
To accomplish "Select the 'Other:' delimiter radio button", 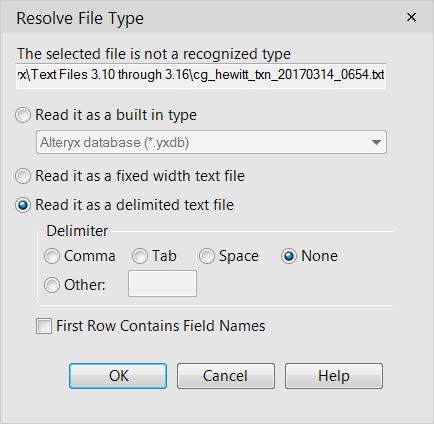I will 52,285.
